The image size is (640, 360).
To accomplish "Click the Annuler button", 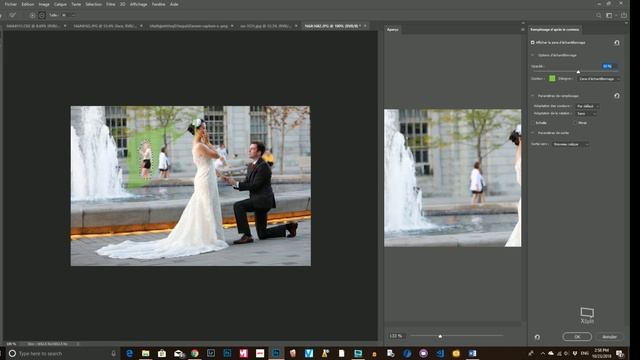I will pos(609,337).
